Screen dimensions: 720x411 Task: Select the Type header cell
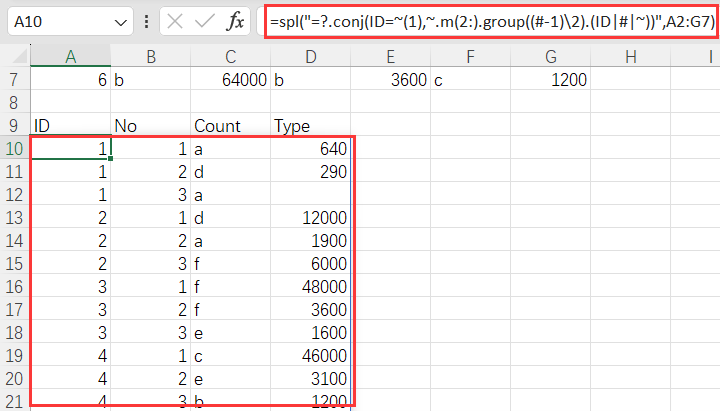[310, 126]
